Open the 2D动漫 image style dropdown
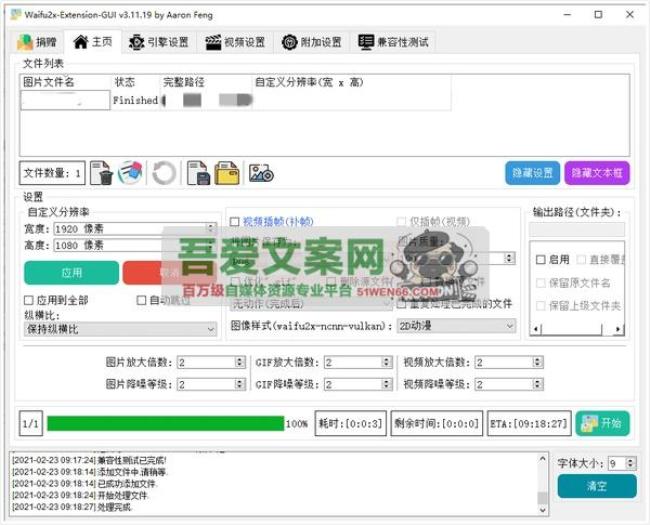The width and height of the screenshot is (650, 525). (456, 326)
